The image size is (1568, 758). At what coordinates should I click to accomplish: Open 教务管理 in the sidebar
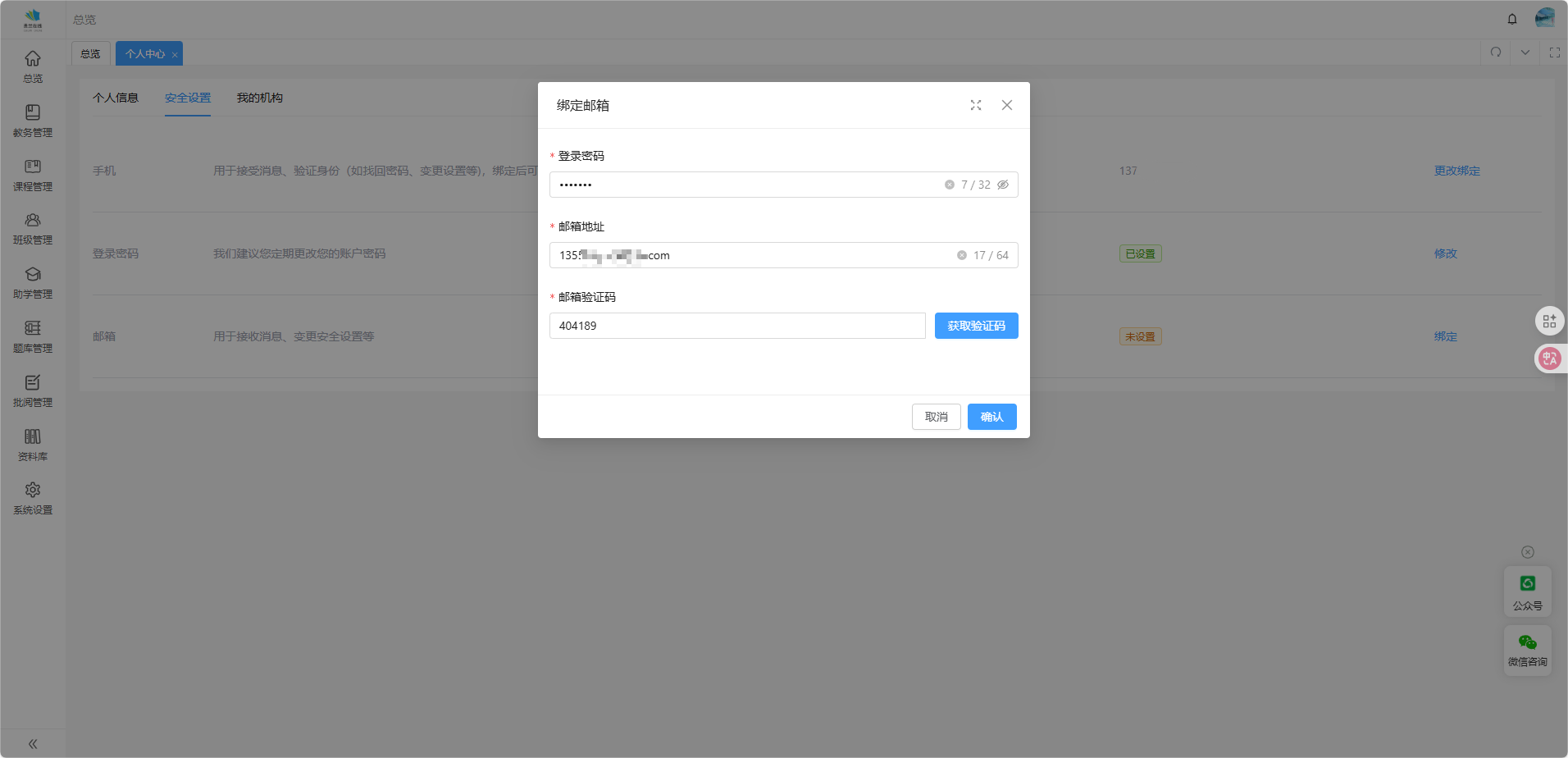pyautogui.click(x=33, y=121)
